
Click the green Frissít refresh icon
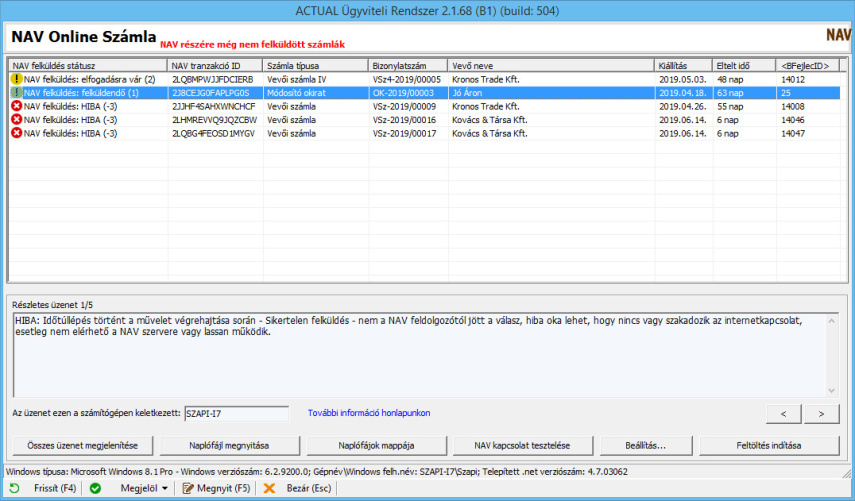pyautogui.click(x=13, y=489)
